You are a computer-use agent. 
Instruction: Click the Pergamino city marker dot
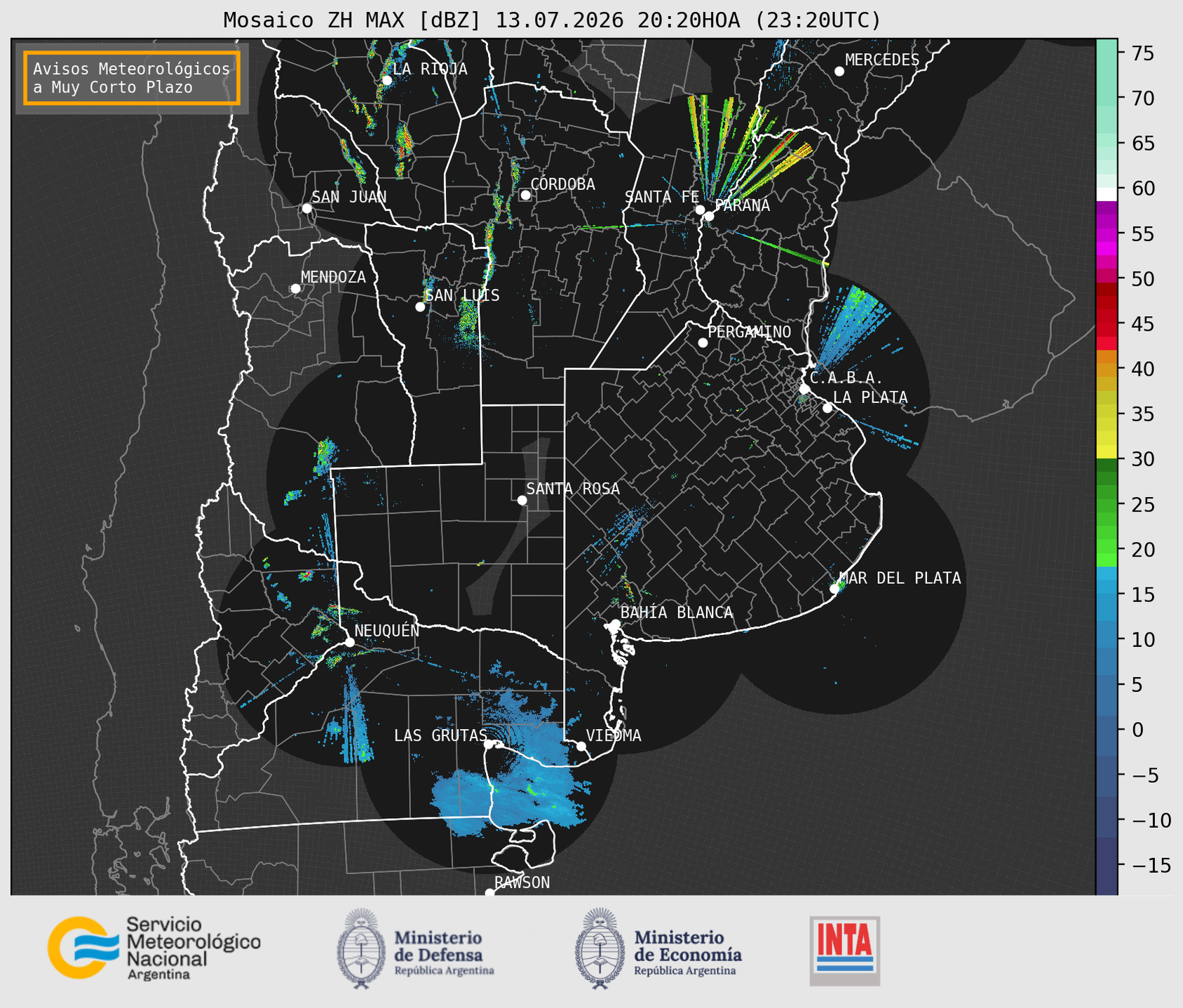tap(703, 343)
